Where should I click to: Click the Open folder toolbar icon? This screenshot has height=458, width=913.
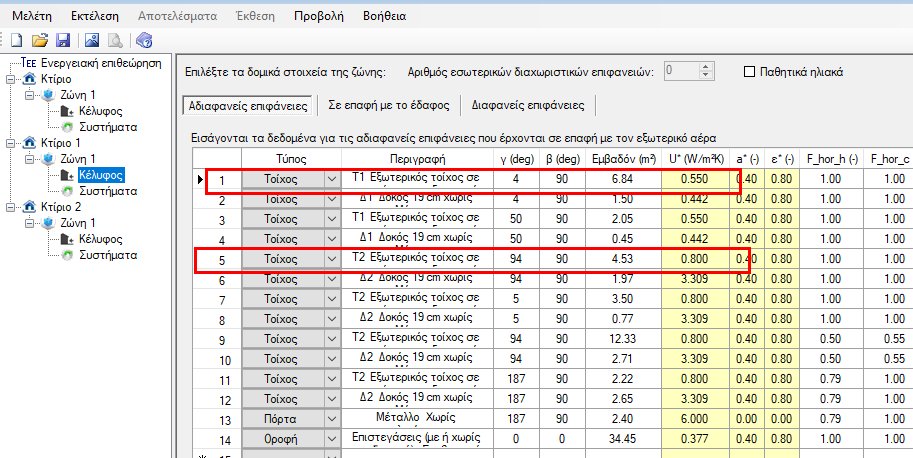pos(40,40)
